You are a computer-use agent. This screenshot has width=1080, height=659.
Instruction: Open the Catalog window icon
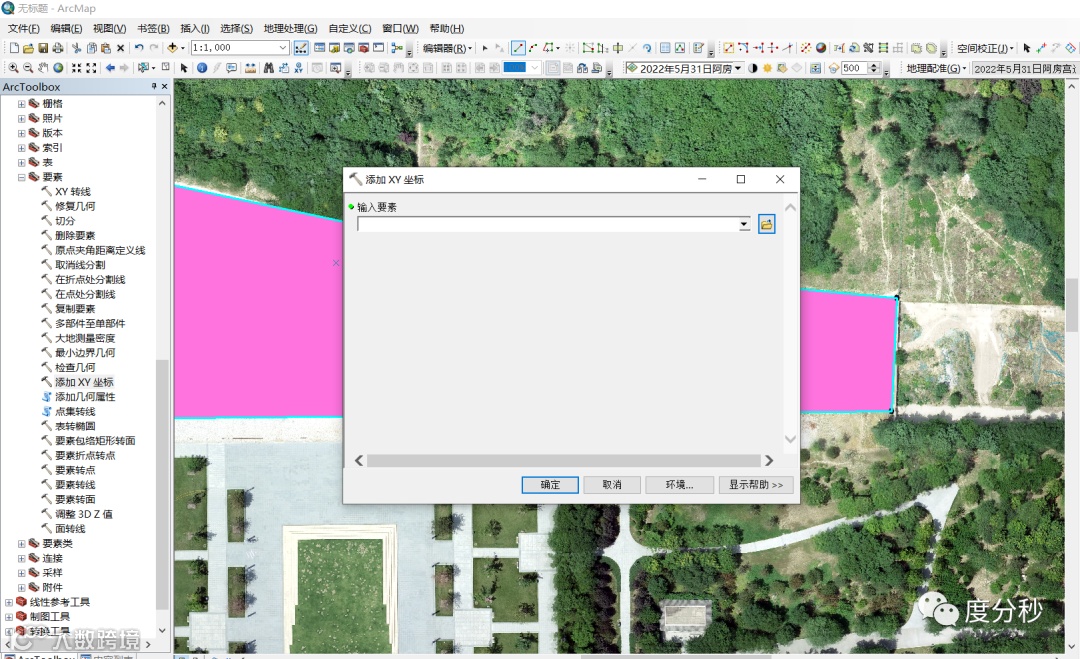[x=334, y=48]
